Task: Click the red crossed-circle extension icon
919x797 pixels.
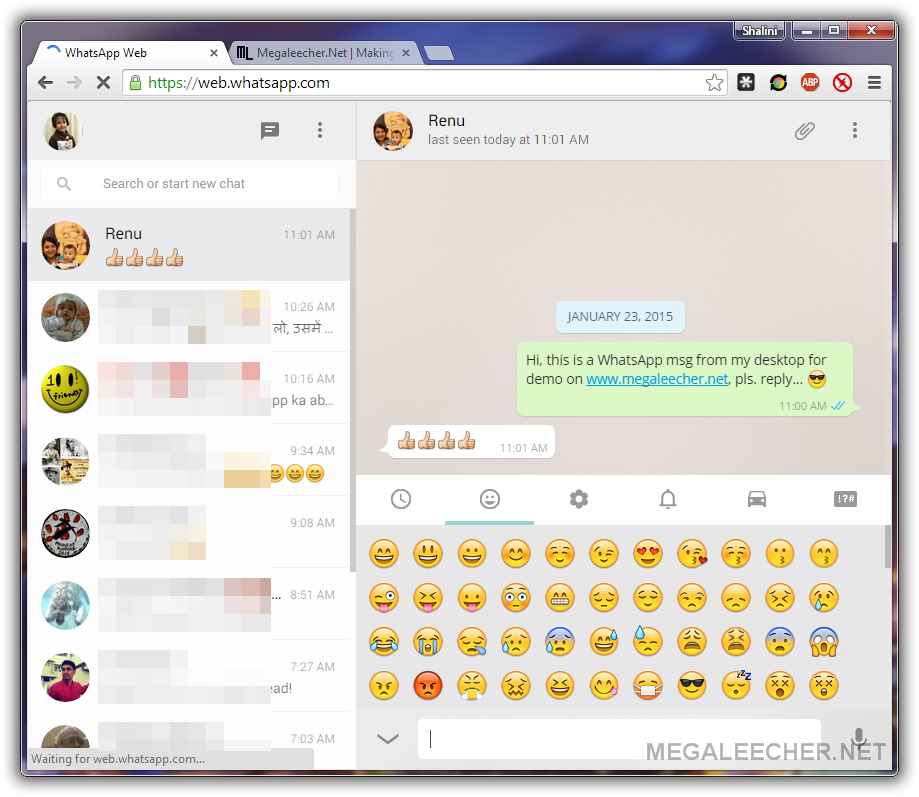Action: click(842, 83)
